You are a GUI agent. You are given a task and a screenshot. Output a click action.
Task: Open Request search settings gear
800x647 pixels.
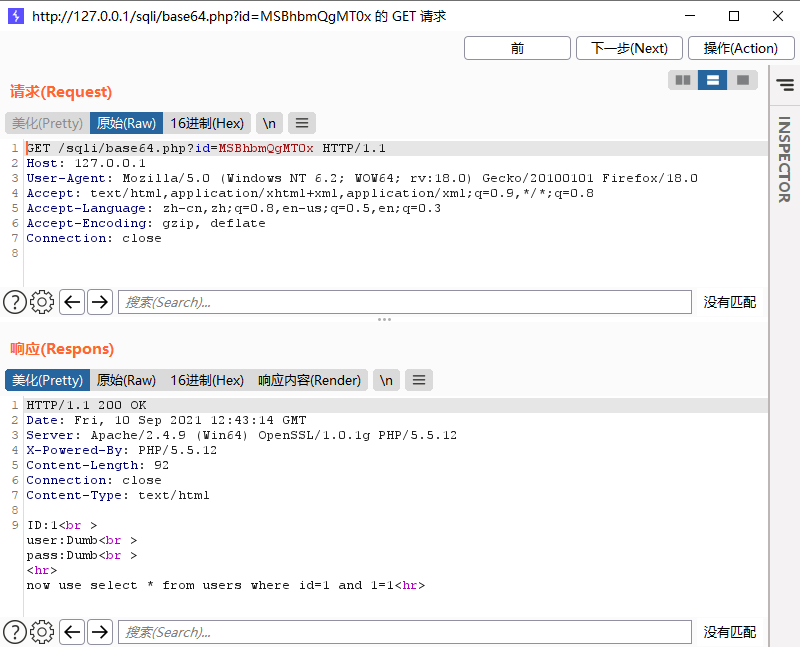click(x=42, y=302)
